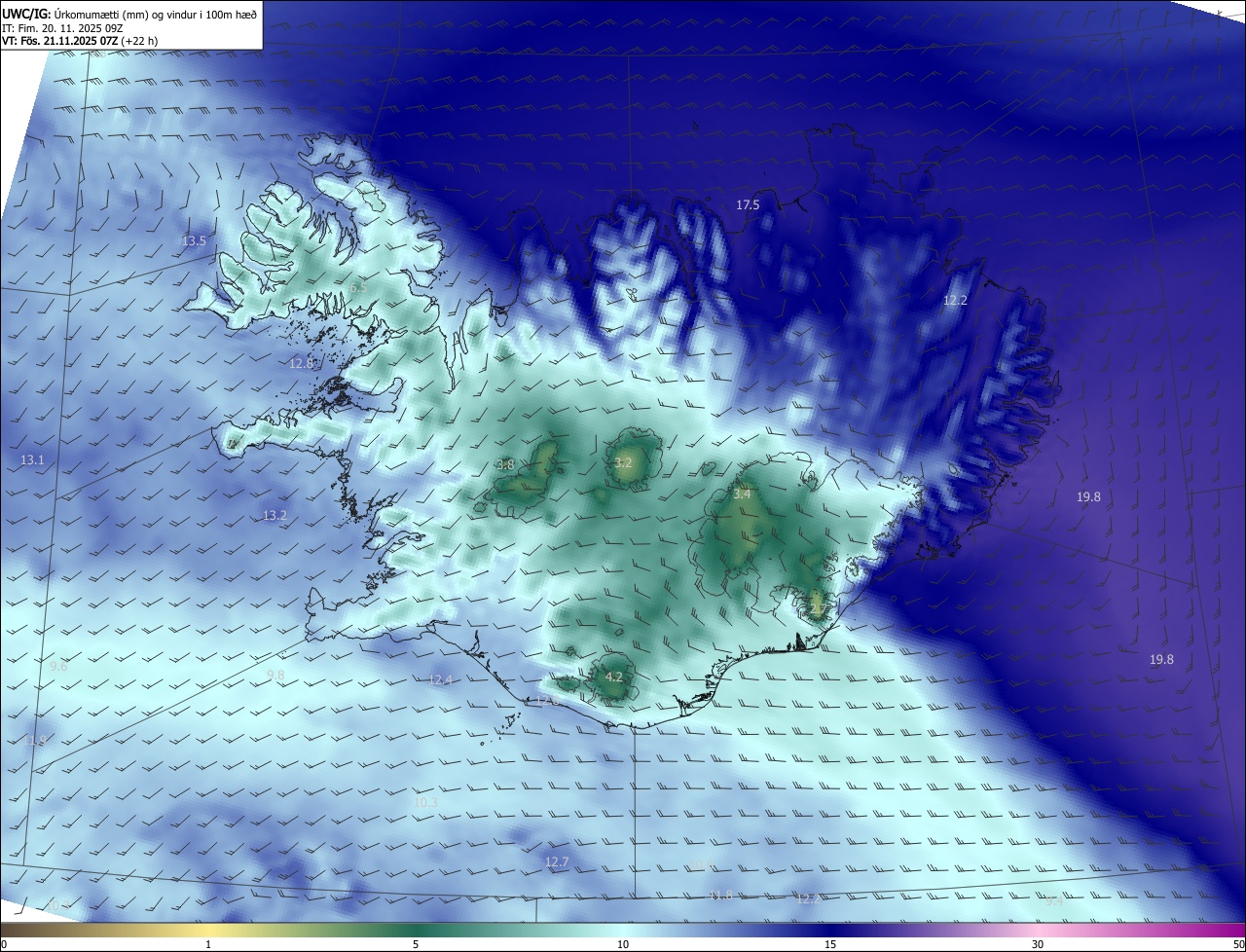Image resolution: width=1246 pixels, height=952 pixels.
Task: Click the 12.7 value label
Action: tap(557, 861)
